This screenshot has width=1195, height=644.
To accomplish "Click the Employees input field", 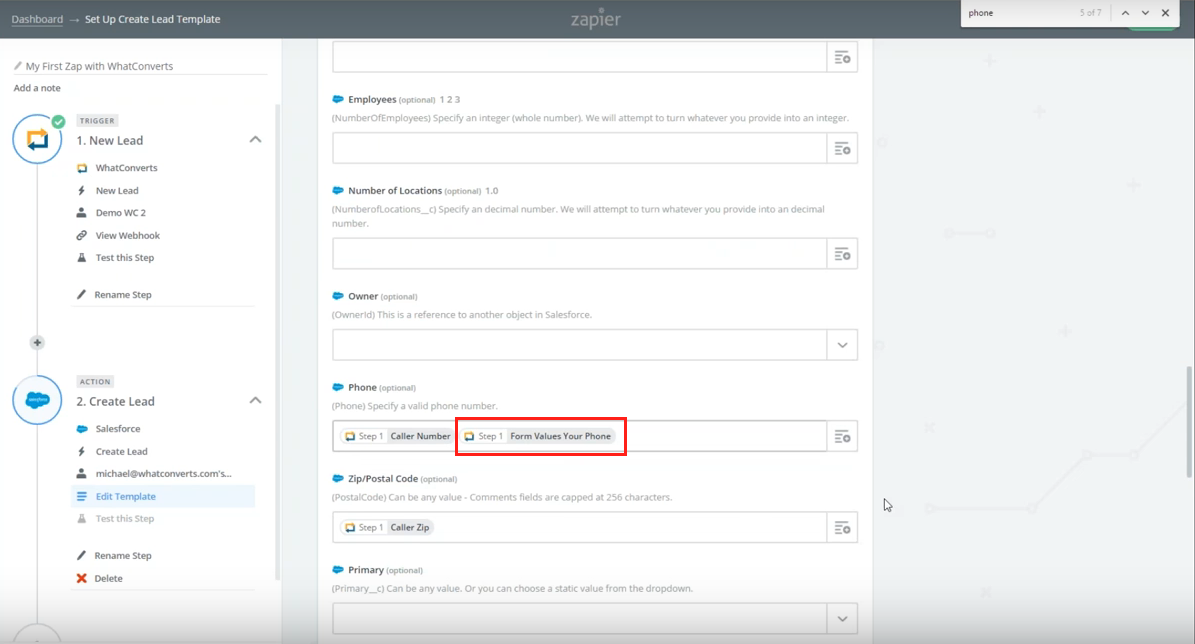I will tap(579, 148).
